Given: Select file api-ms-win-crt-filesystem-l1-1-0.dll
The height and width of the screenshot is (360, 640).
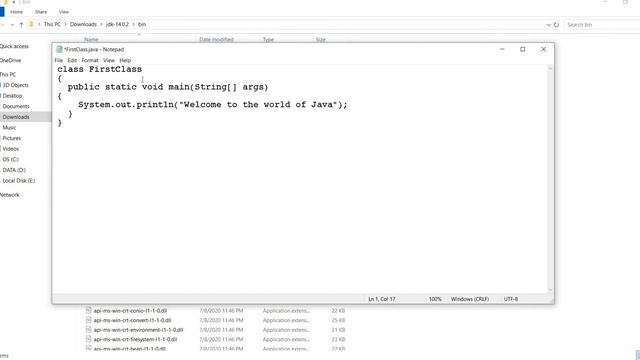Looking at the screenshot, I should [136, 339].
